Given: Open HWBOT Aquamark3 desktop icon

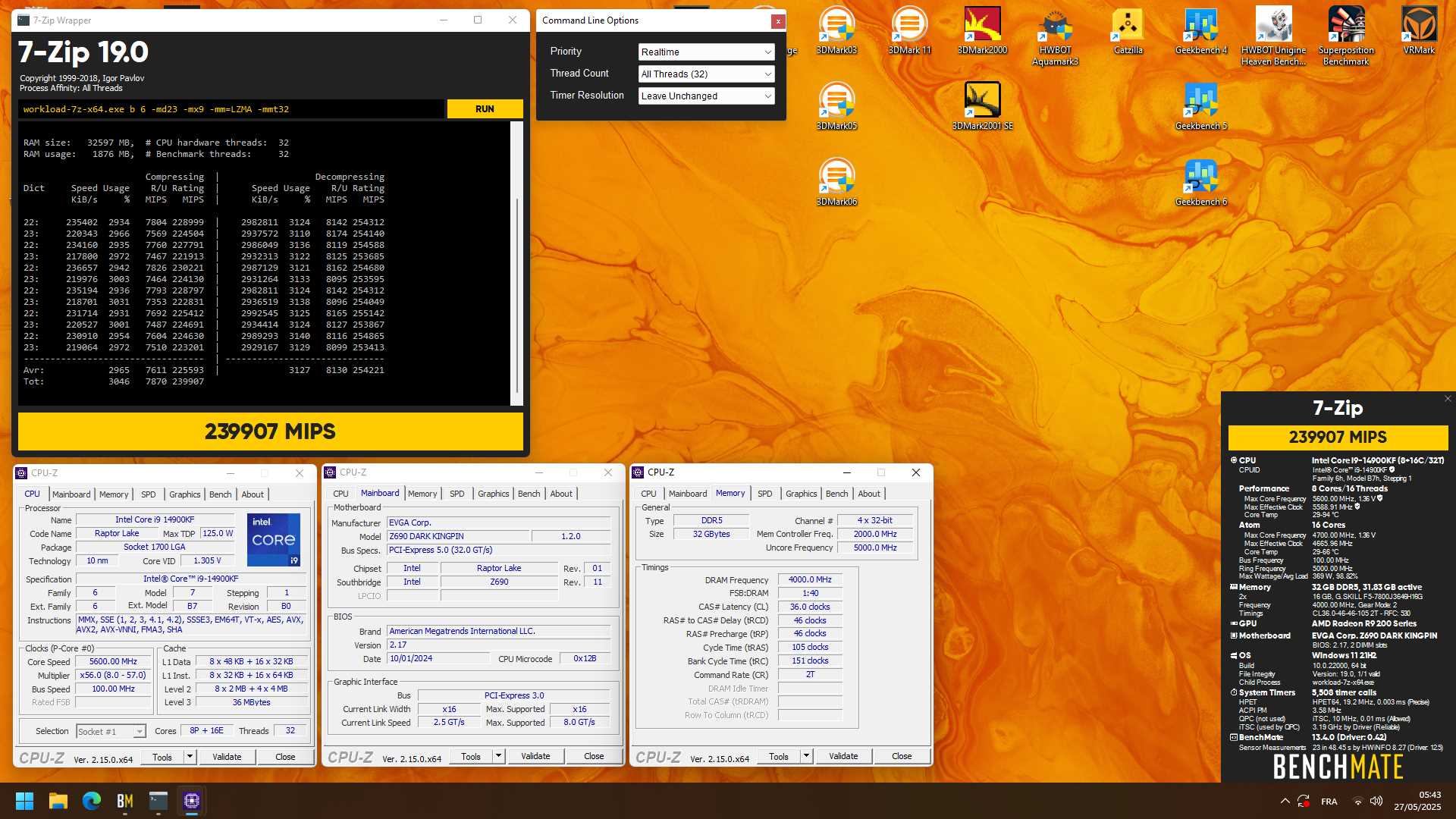Looking at the screenshot, I should tap(1055, 36).
